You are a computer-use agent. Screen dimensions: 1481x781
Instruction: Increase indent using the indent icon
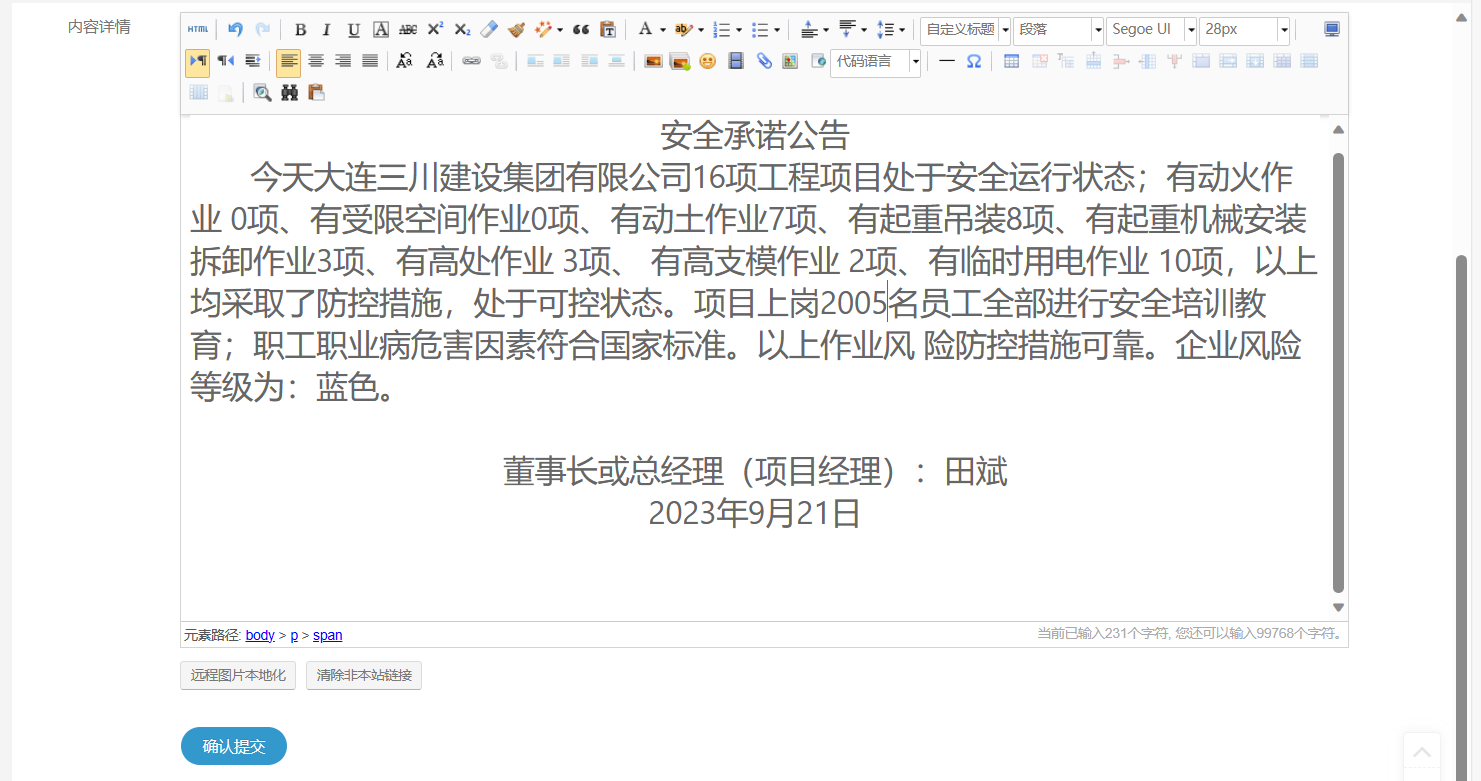point(252,62)
